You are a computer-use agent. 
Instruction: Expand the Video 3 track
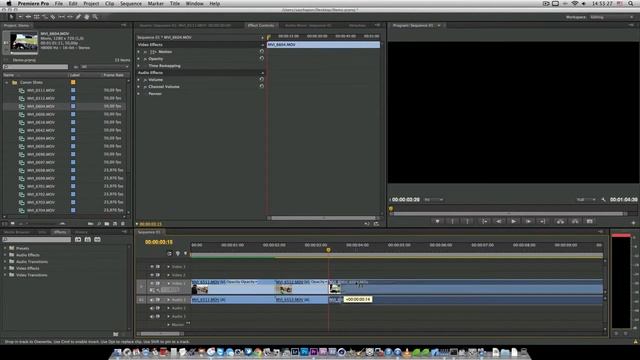point(169,267)
